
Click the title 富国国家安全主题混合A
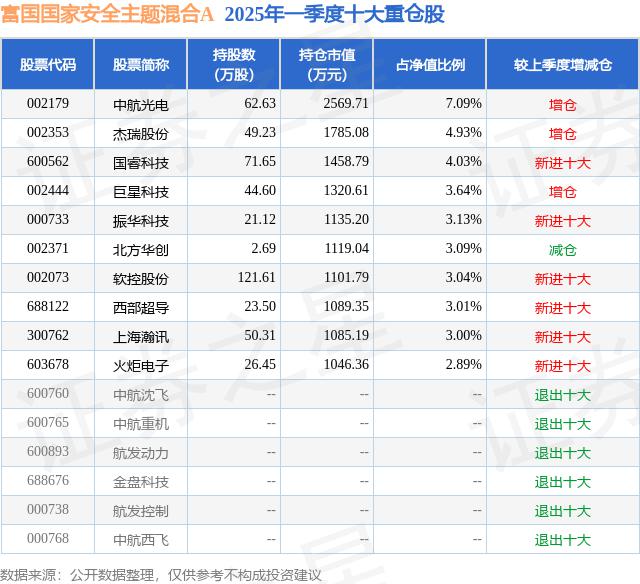[x=106, y=15]
